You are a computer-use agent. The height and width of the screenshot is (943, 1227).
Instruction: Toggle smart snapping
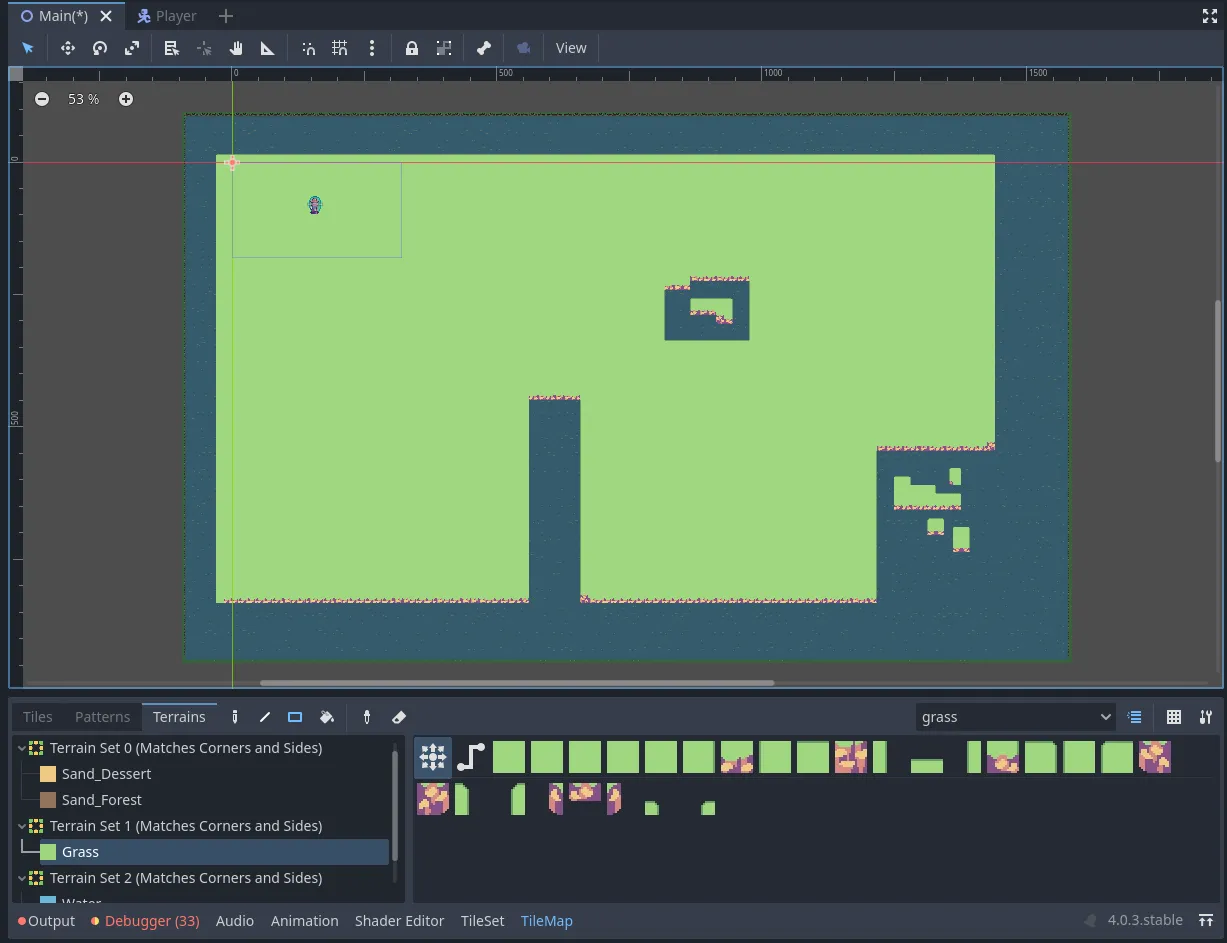[x=308, y=48]
